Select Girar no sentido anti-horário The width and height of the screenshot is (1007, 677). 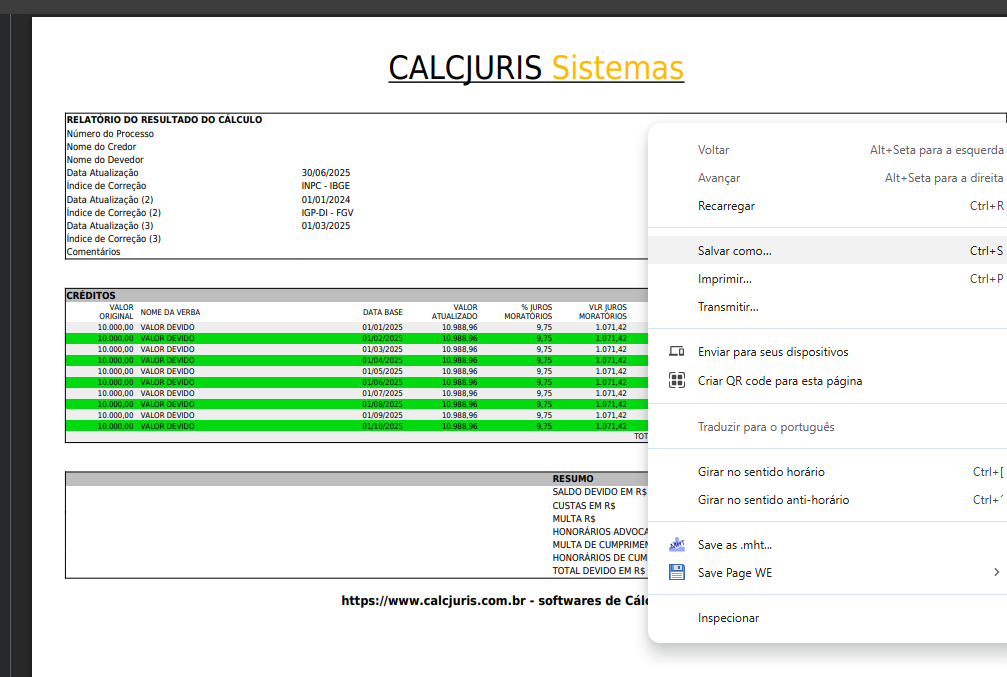pyautogui.click(x=773, y=500)
